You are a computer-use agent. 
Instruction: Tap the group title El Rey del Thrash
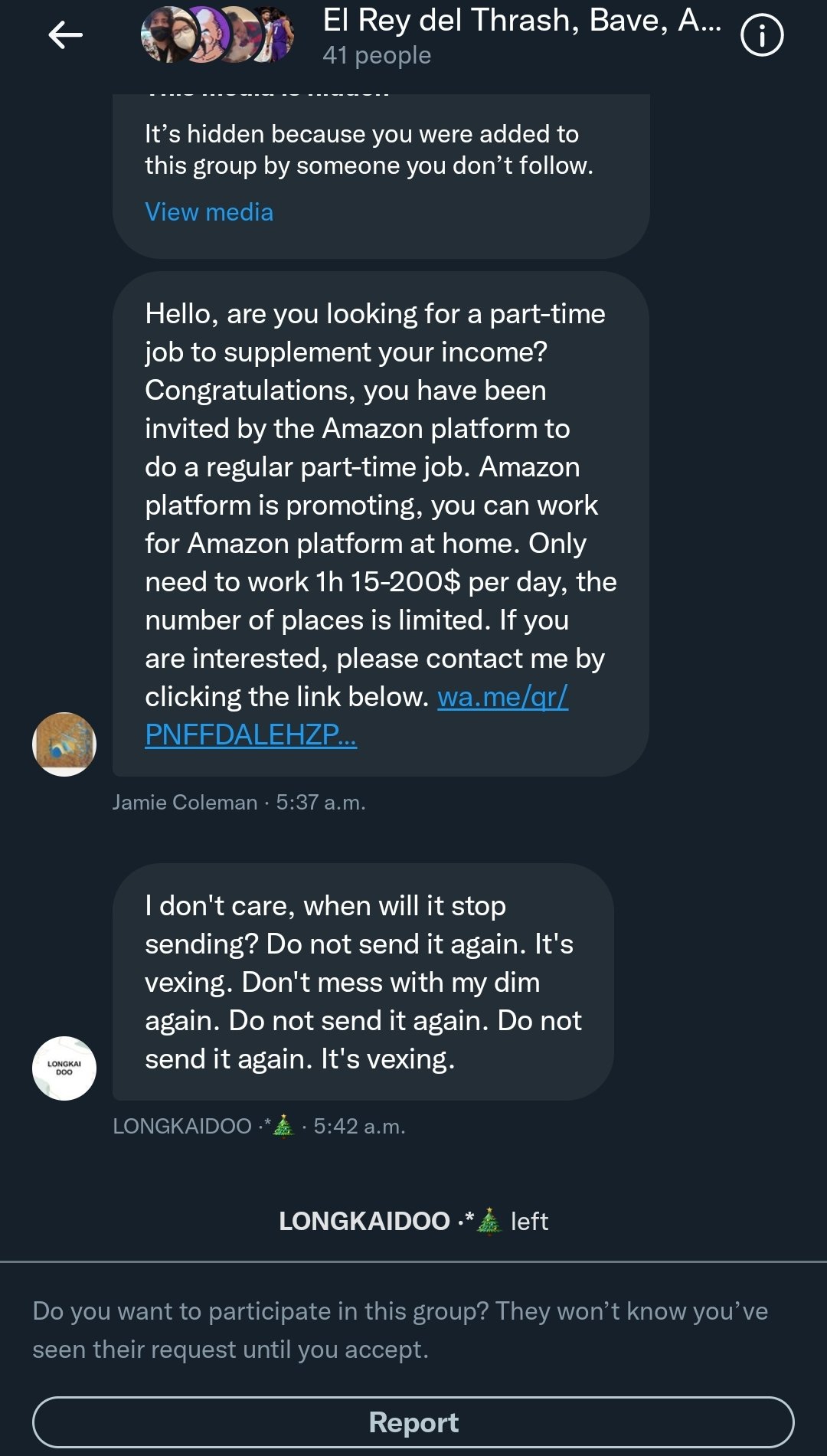coord(521,21)
